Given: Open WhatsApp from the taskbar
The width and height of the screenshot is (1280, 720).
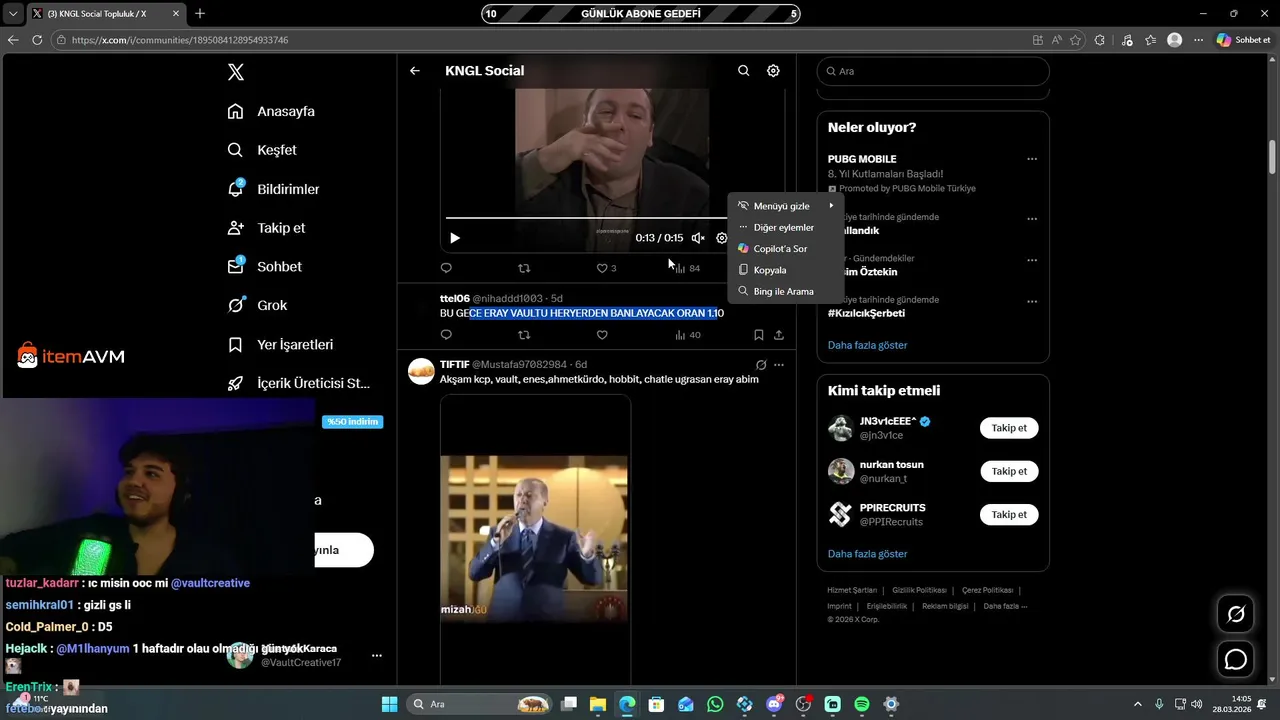Looking at the screenshot, I should [715, 704].
